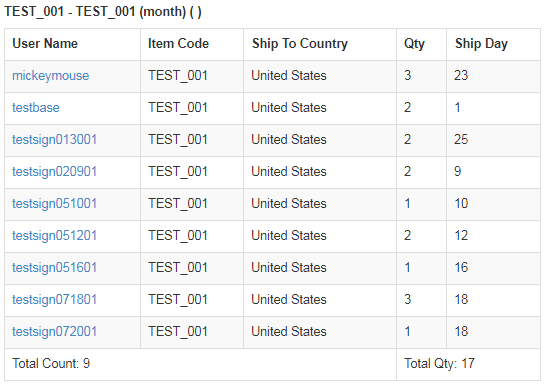Screen dimensions: 545x384
Task: Open the testsign013001 user link
Action: click(x=55, y=140)
